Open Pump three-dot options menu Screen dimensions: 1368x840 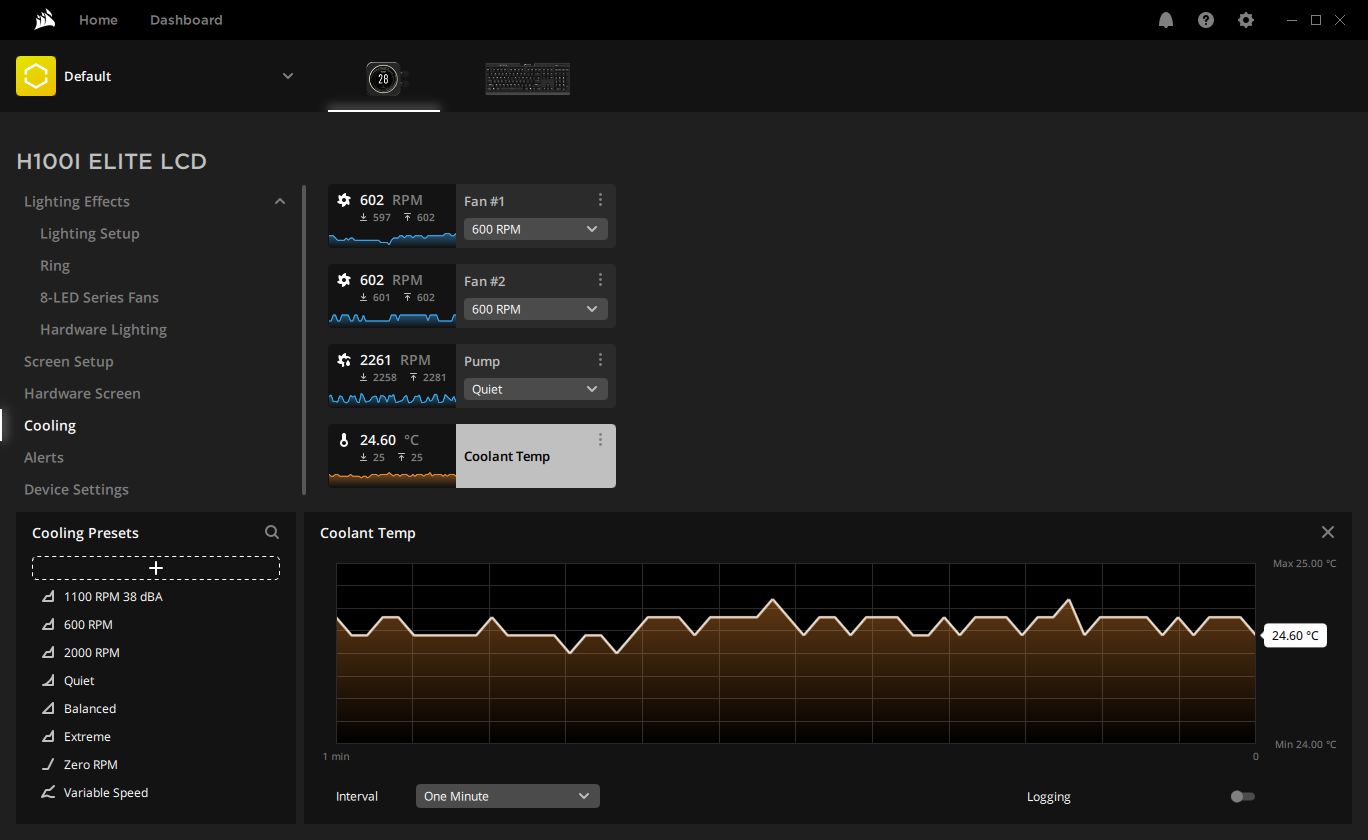pyautogui.click(x=600, y=360)
